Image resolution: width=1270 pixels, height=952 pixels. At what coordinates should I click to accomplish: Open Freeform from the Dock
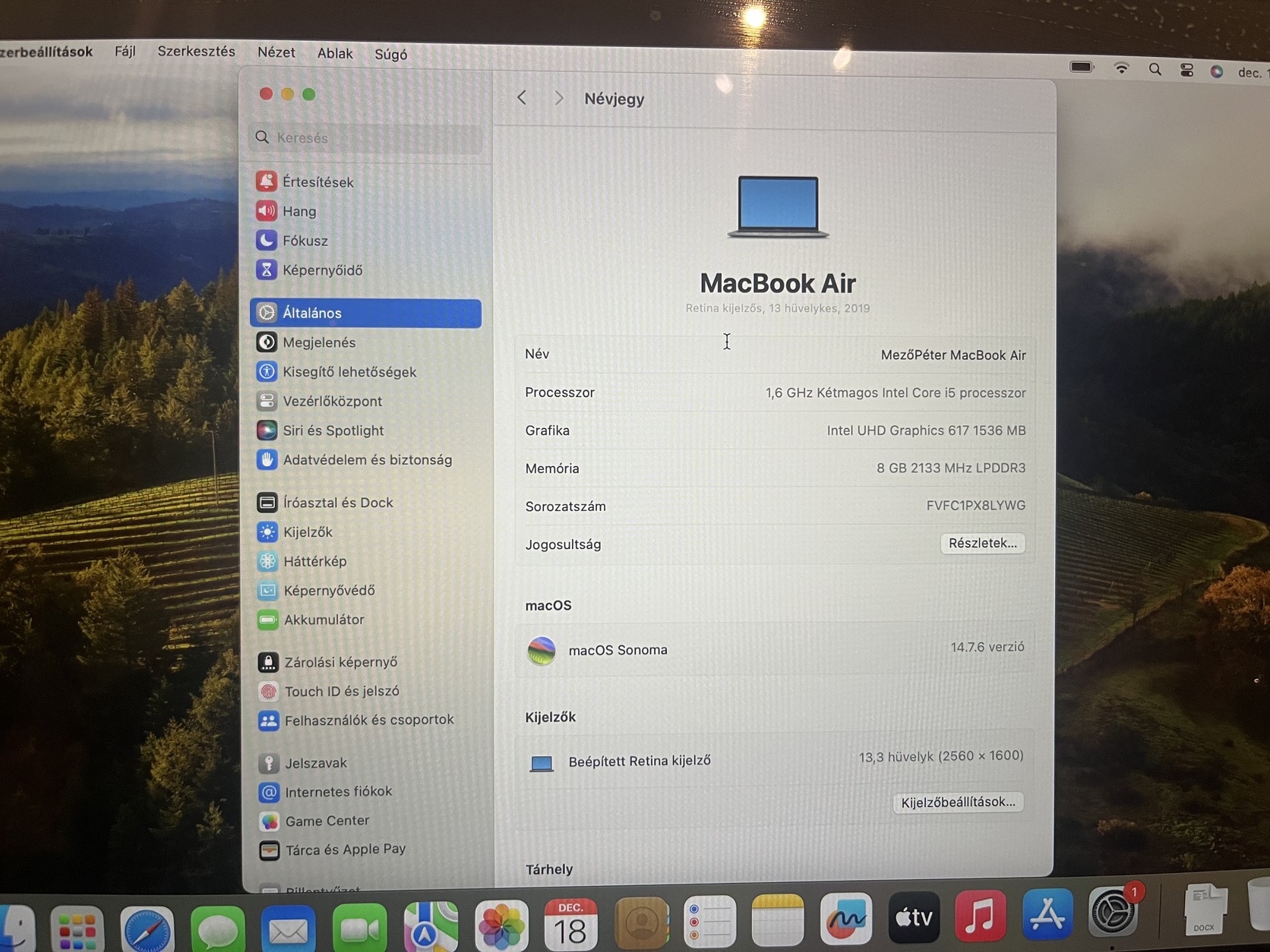[x=845, y=919]
